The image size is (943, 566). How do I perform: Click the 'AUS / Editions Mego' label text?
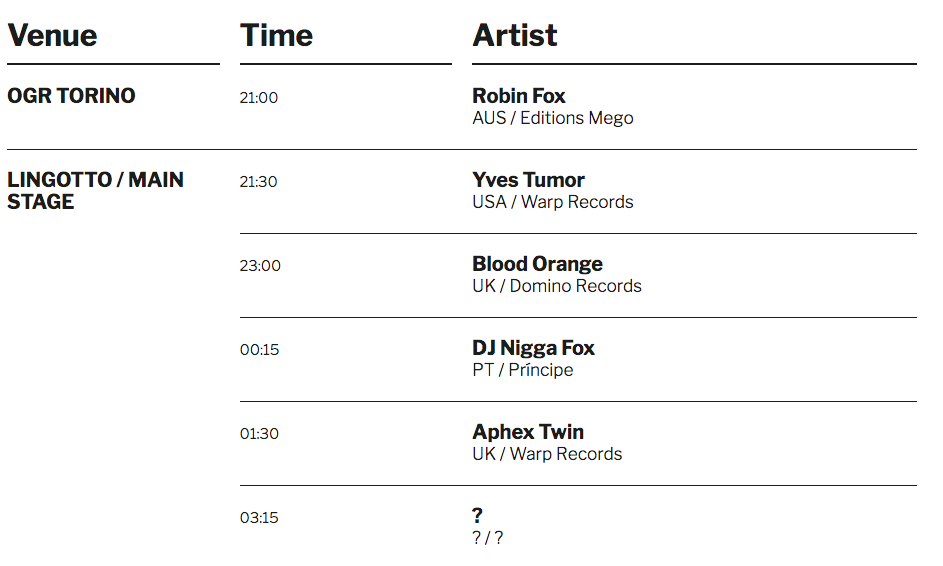pyautogui.click(x=552, y=118)
